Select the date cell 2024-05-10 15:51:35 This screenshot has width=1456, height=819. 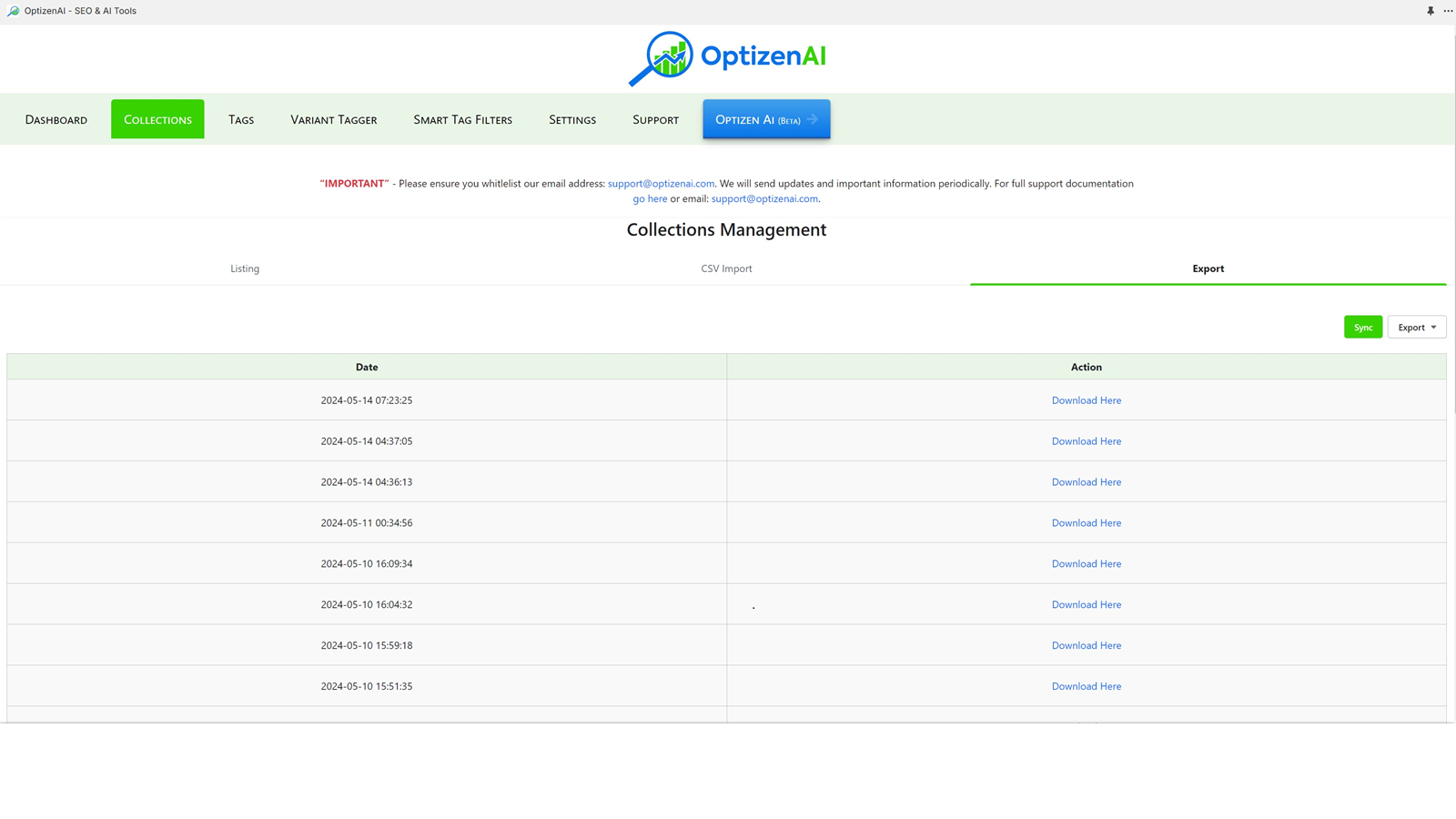point(367,687)
